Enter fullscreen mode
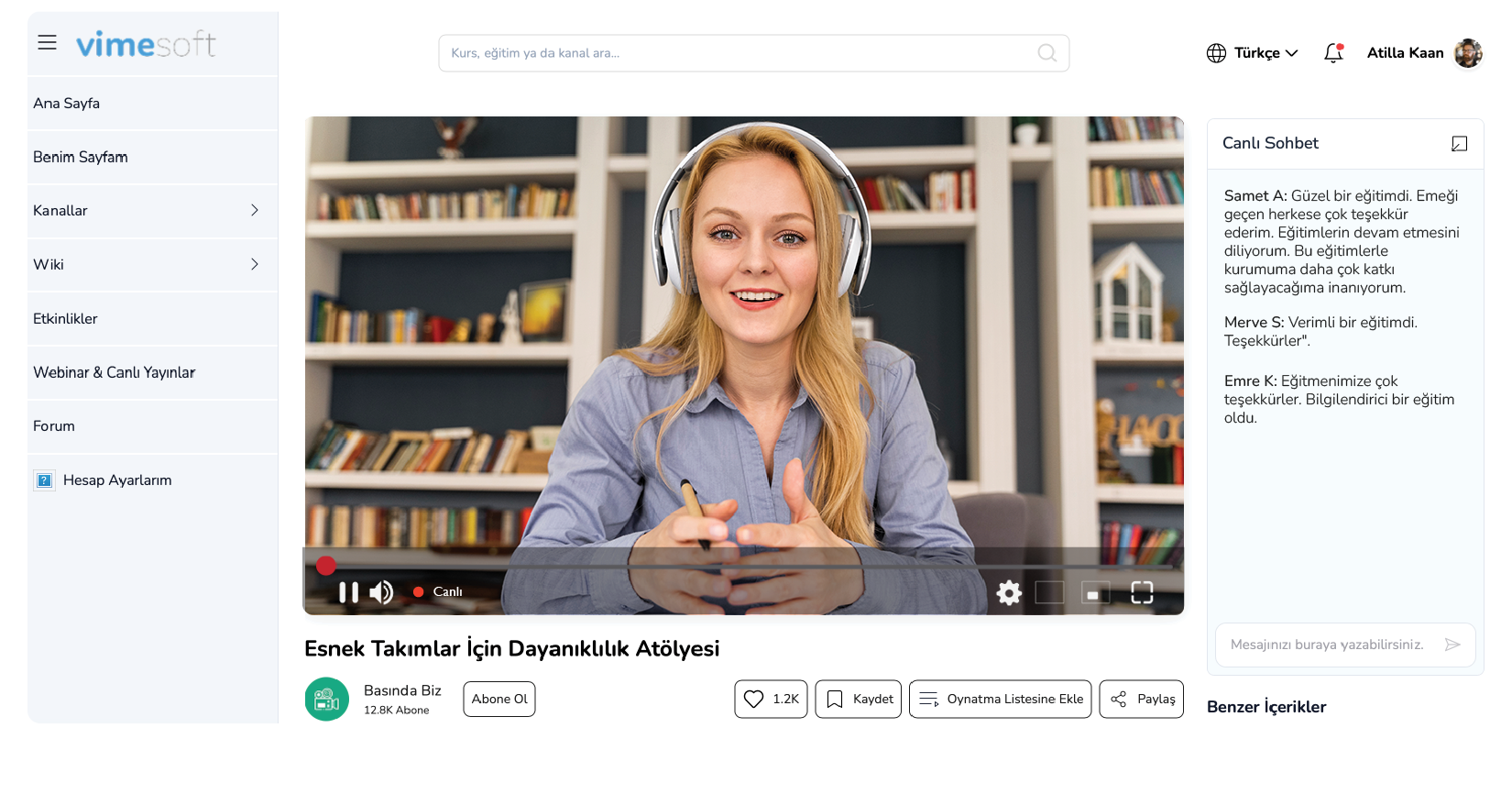The width and height of the screenshot is (1512, 794). pyautogui.click(x=1142, y=592)
